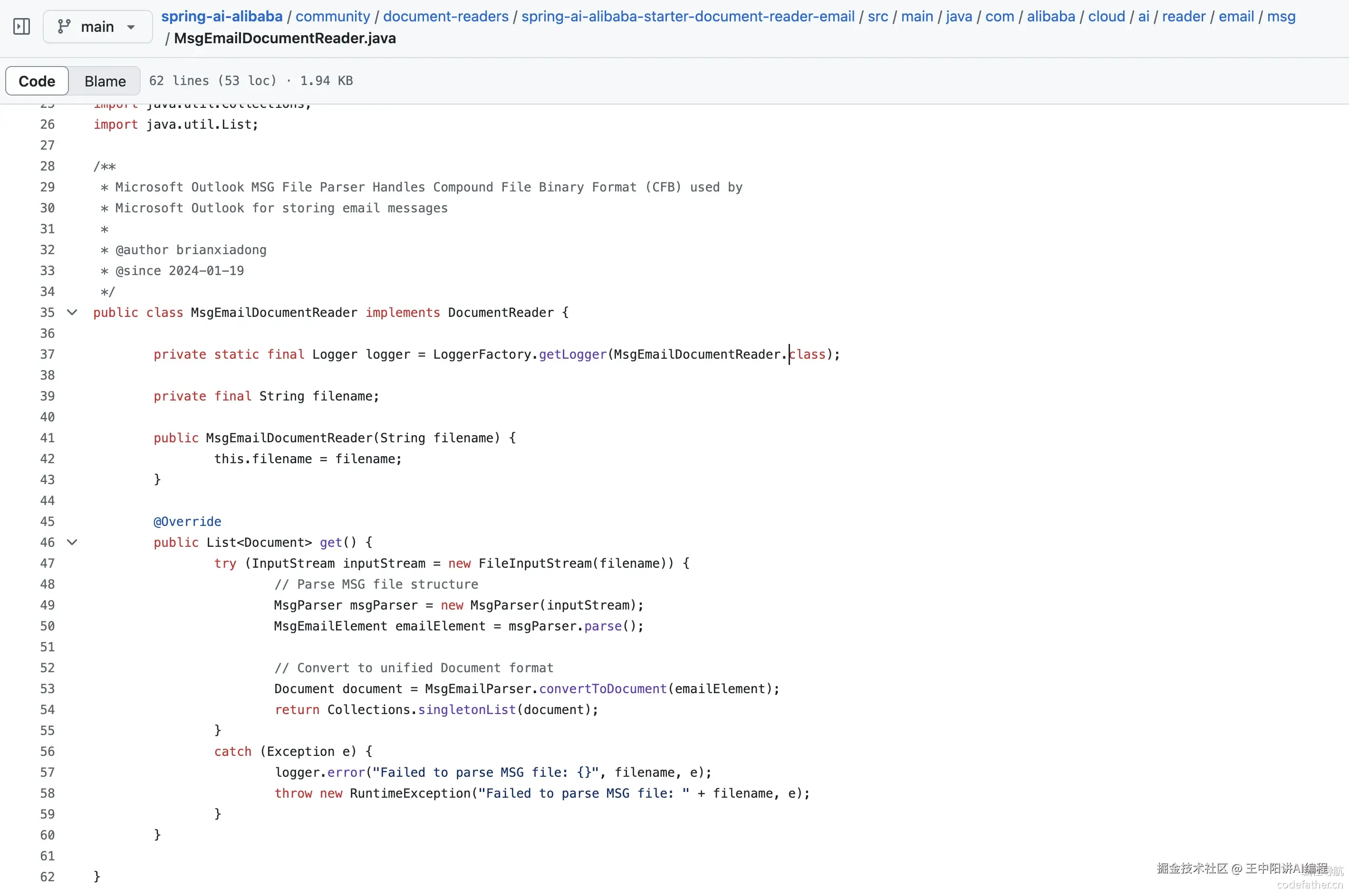Open the reader breadcrumb folder

1183,16
